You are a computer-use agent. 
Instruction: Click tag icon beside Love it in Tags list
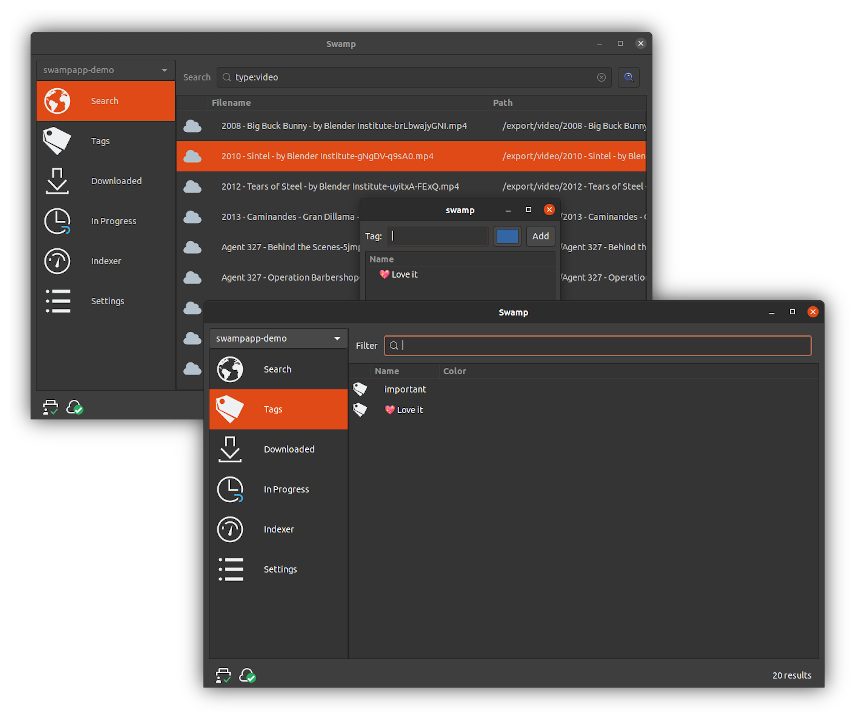pos(360,409)
